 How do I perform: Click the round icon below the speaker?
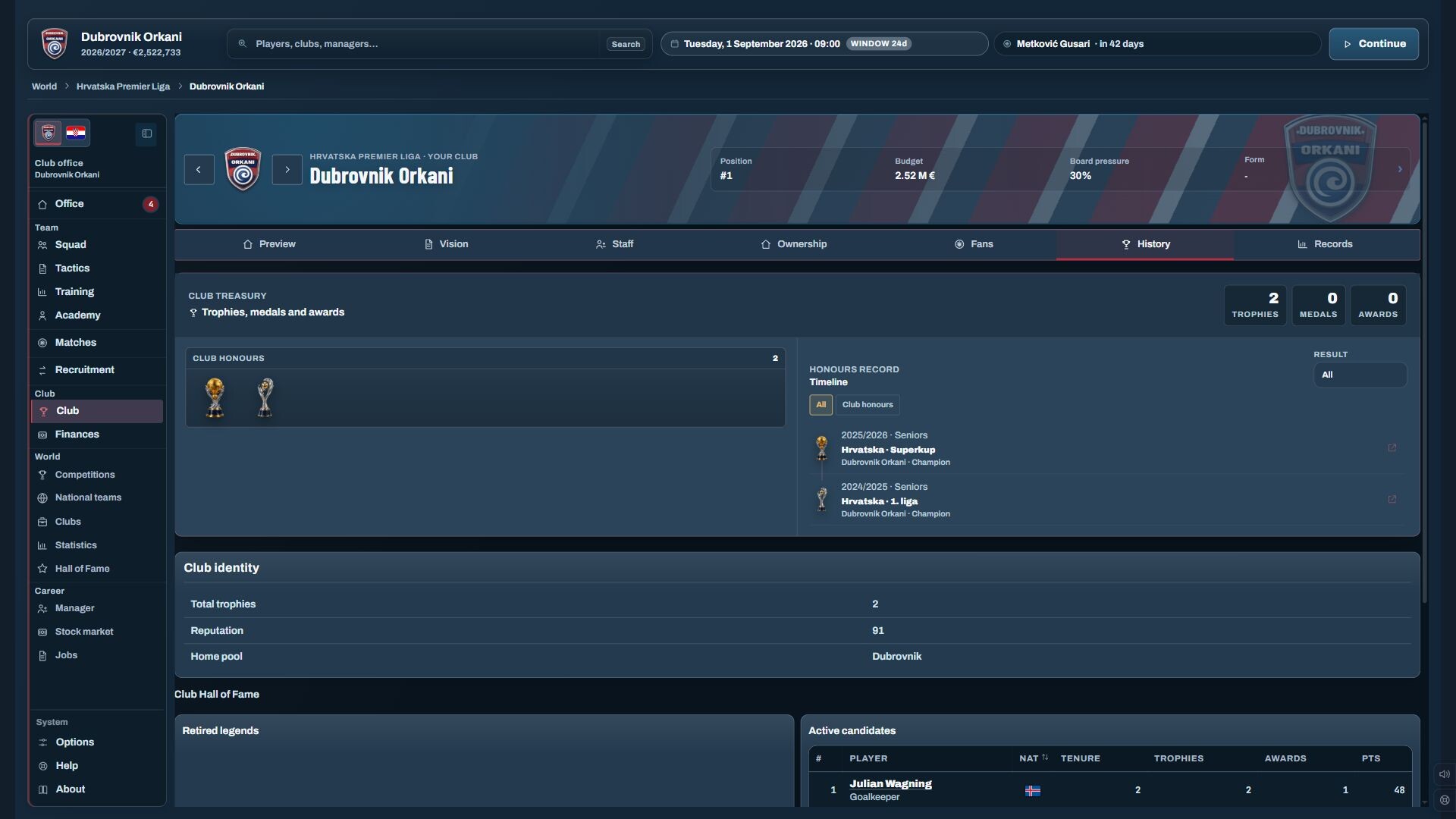pyautogui.click(x=1444, y=800)
